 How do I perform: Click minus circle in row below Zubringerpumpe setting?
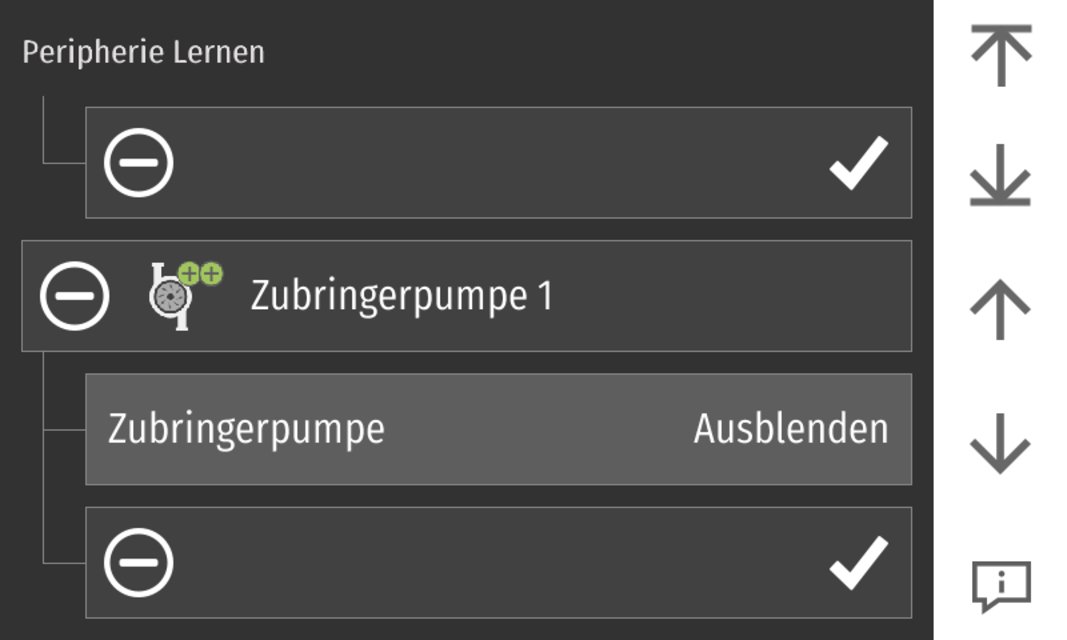139,563
